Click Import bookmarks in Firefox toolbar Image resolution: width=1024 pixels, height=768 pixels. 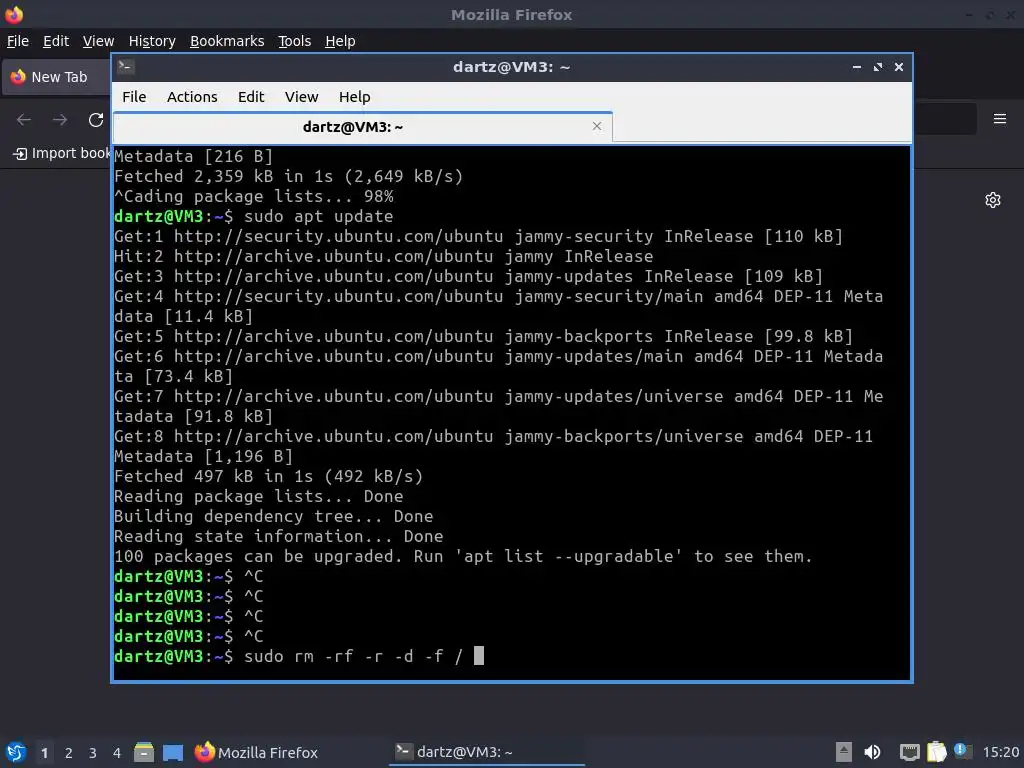pyautogui.click(x=62, y=153)
